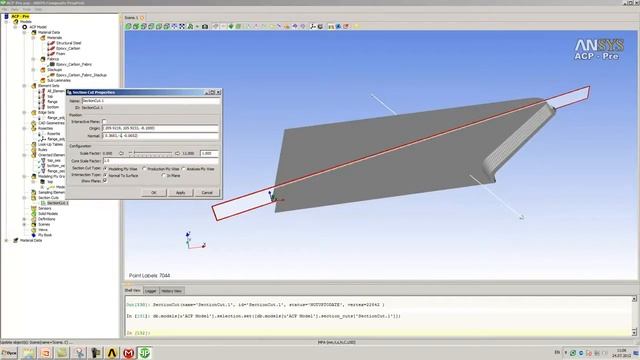The image size is (640, 360).
Task: Click the Look-Up Tables tree node
Action: pyautogui.click(x=51, y=144)
